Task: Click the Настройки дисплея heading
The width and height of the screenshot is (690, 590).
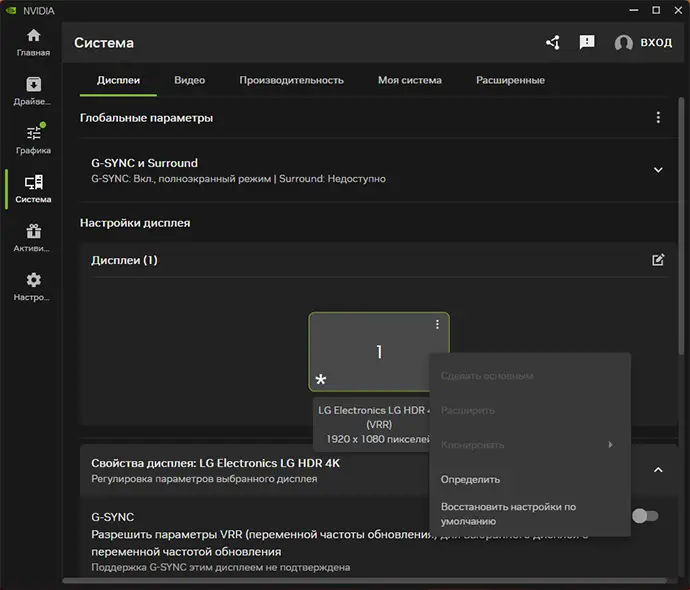Action: tap(135, 223)
